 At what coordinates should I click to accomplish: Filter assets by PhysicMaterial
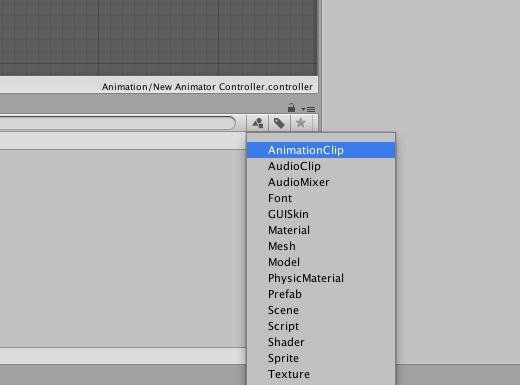point(321,278)
